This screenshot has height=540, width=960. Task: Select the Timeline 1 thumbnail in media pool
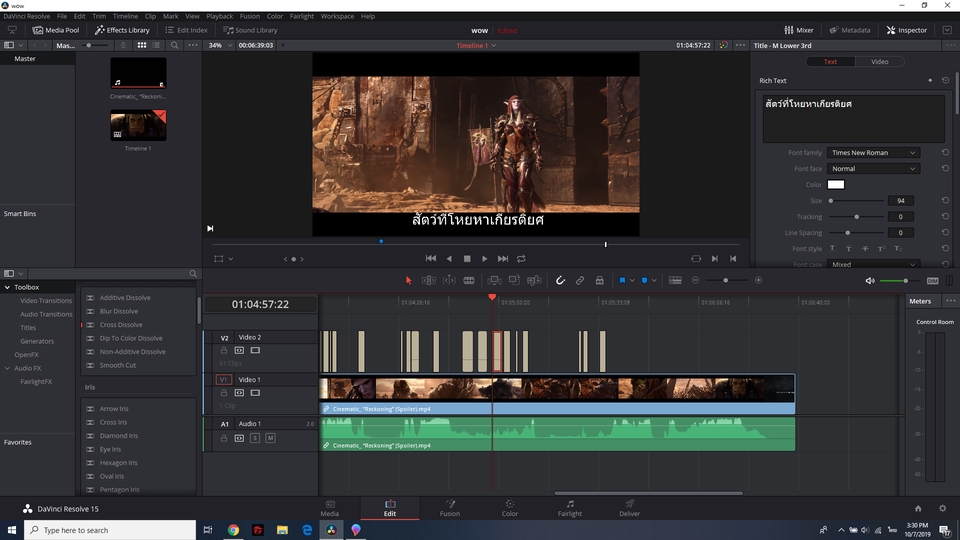point(138,126)
